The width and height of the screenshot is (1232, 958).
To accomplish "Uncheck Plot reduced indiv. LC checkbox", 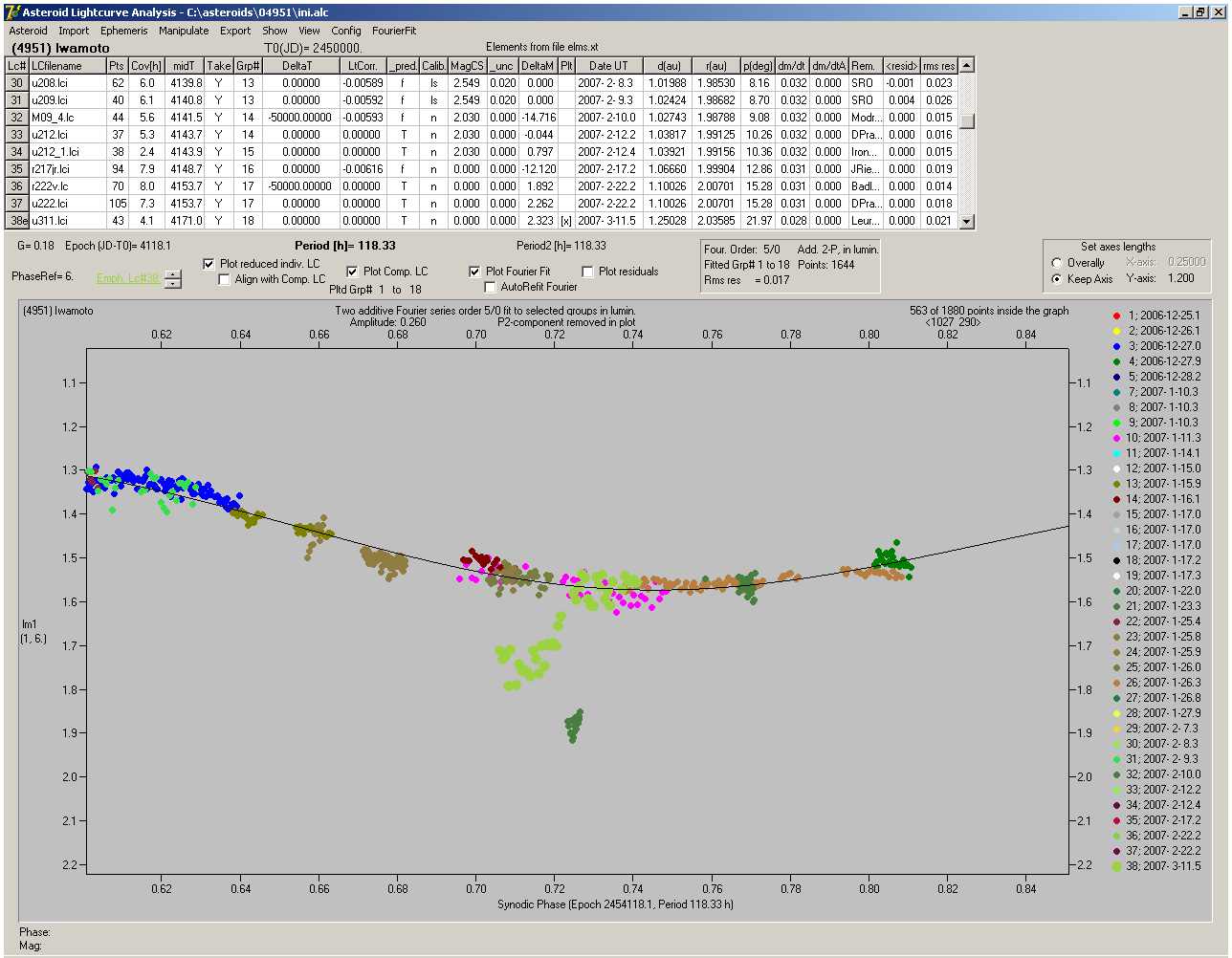I will tap(209, 264).
